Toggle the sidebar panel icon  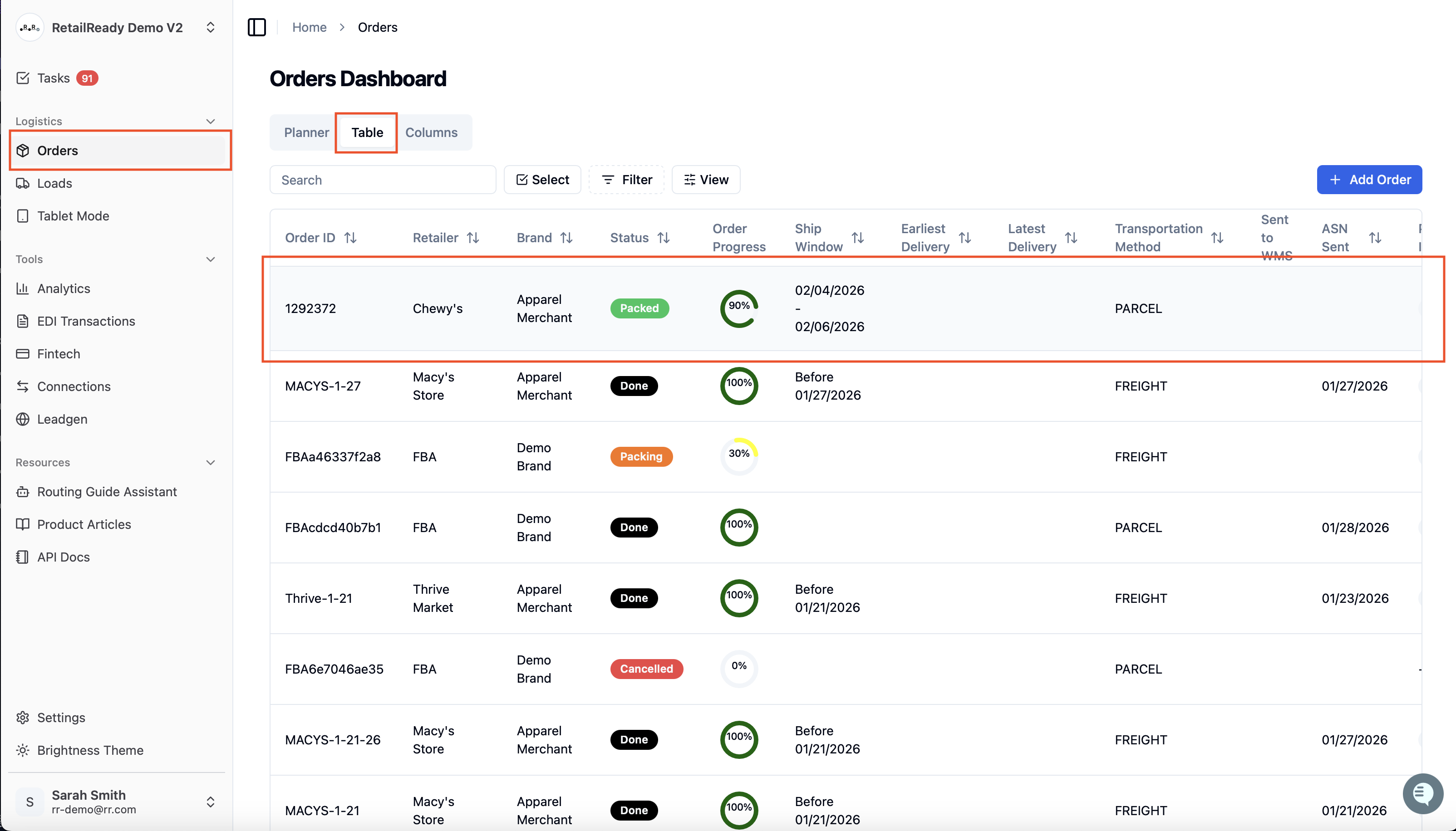[256, 27]
